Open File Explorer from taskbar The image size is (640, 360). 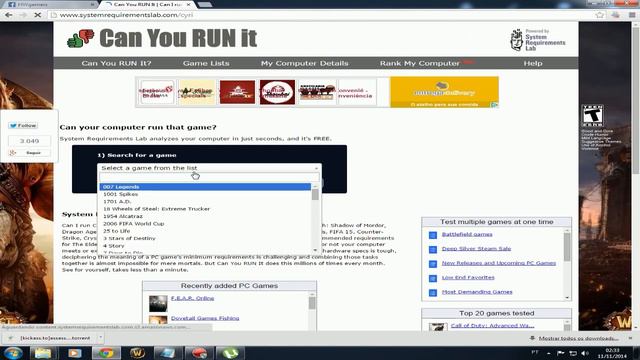click(43, 353)
